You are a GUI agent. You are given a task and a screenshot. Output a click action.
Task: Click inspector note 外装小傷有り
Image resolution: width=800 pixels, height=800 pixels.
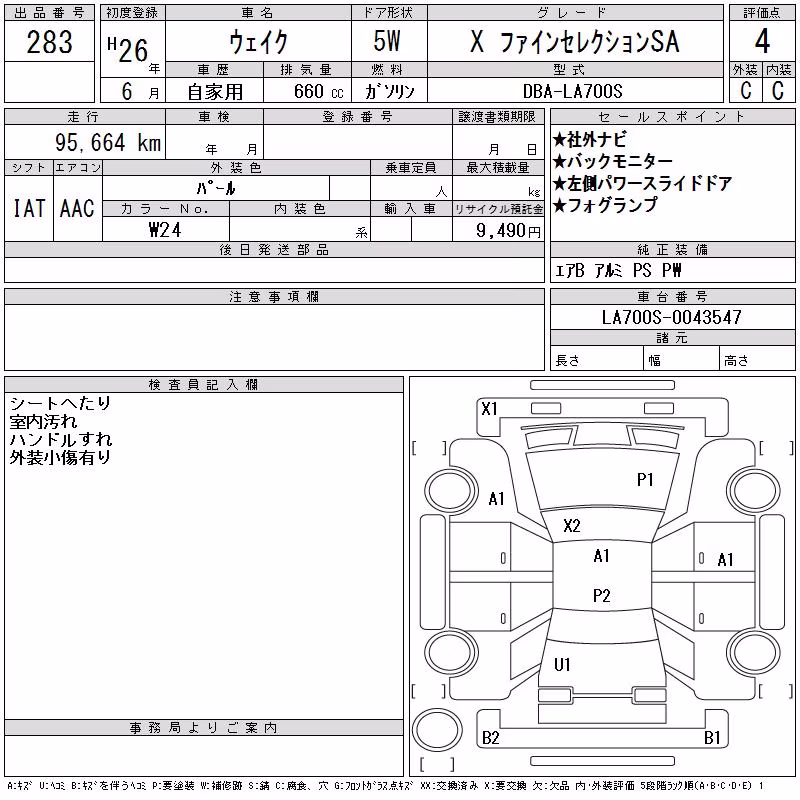click(x=60, y=458)
